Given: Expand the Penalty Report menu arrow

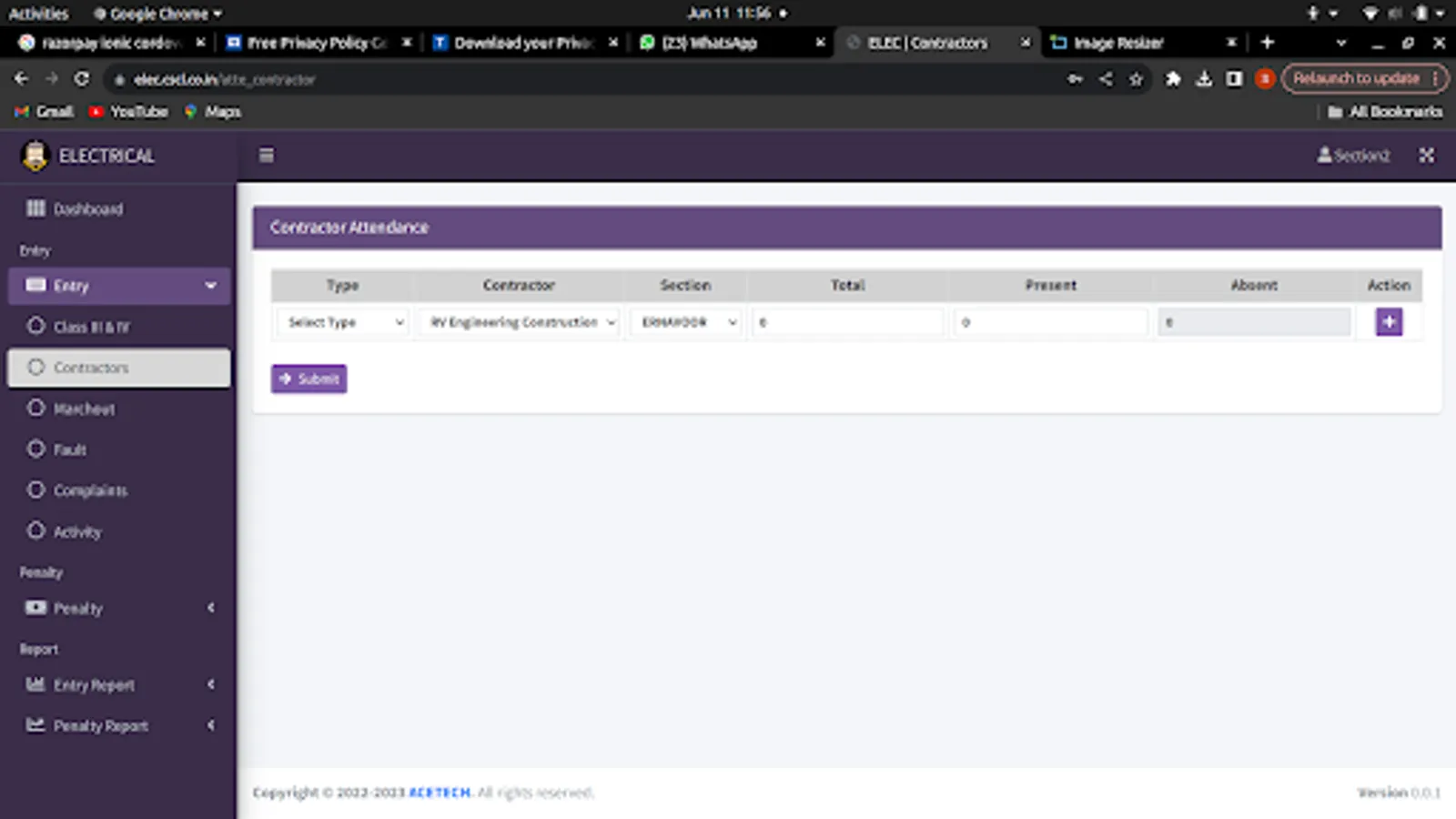Looking at the screenshot, I should click(x=211, y=725).
